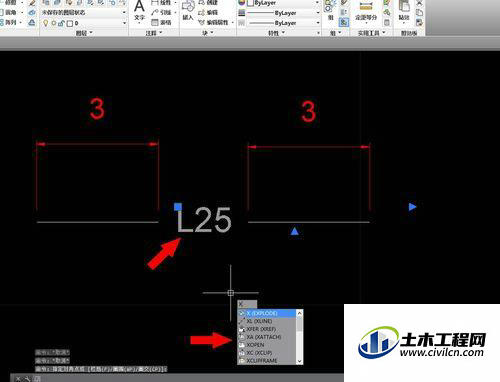Select XFER (XREF) in the autocomplete list
The height and width of the screenshot is (382, 500).
tap(266, 329)
